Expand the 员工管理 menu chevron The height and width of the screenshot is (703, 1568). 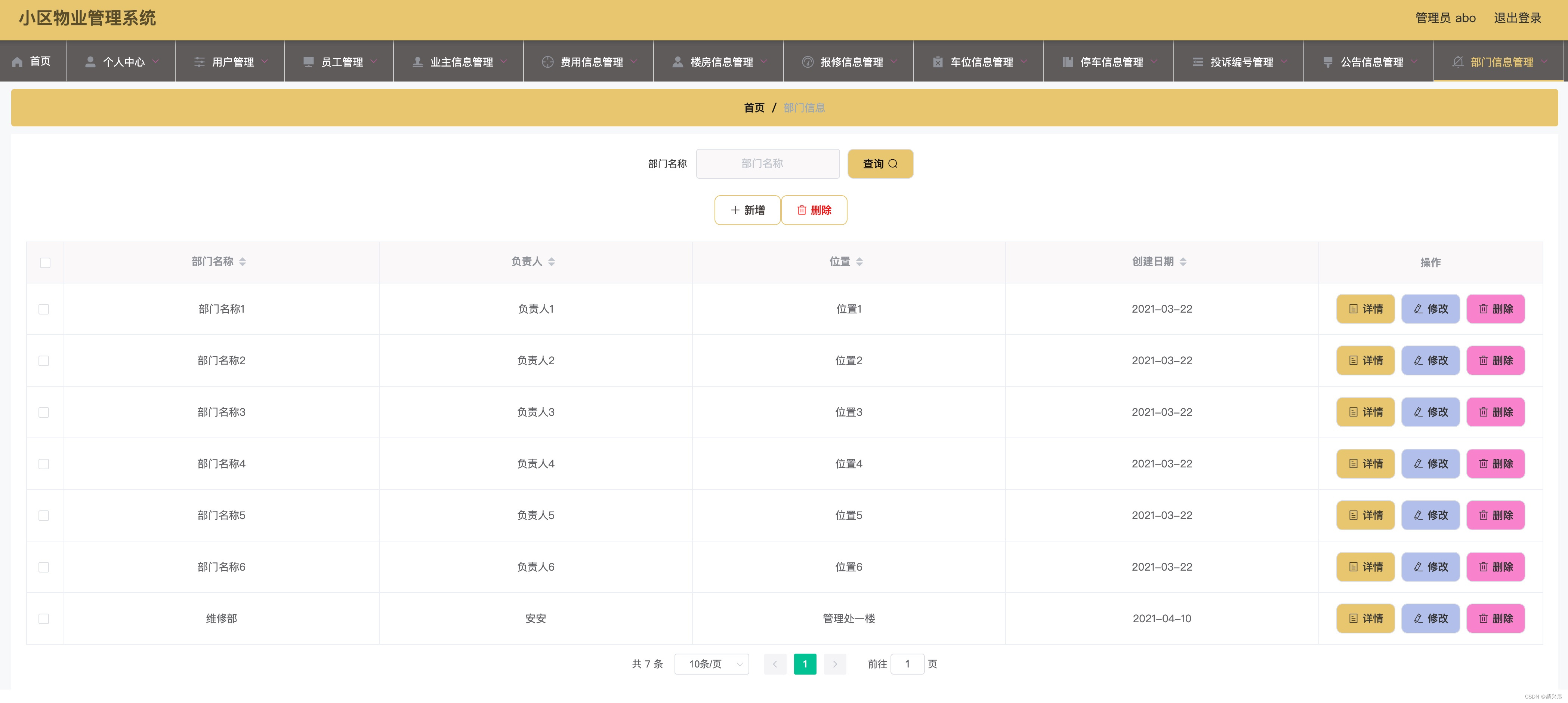pyautogui.click(x=374, y=62)
